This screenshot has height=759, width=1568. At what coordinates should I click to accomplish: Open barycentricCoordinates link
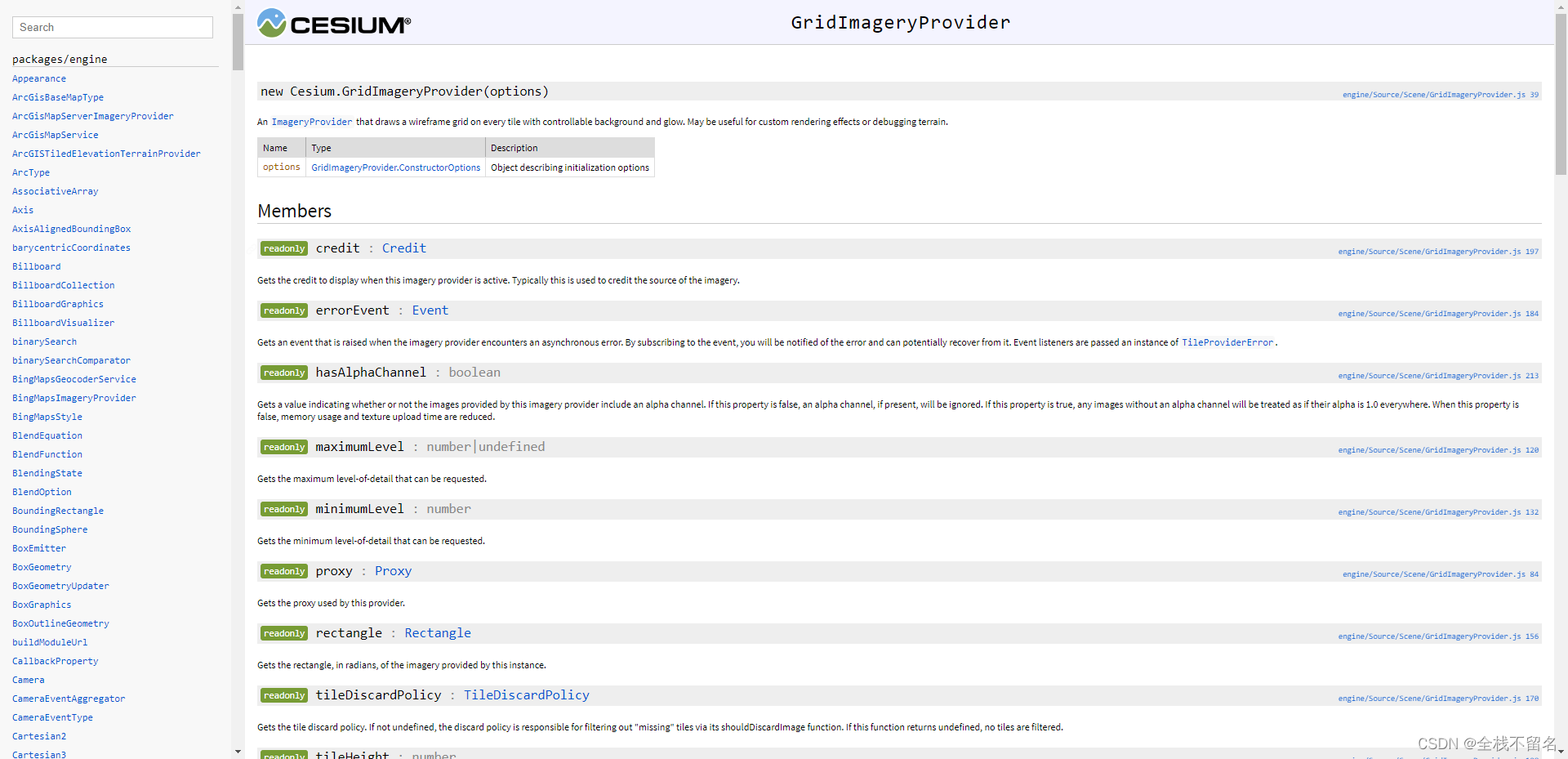(71, 248)
